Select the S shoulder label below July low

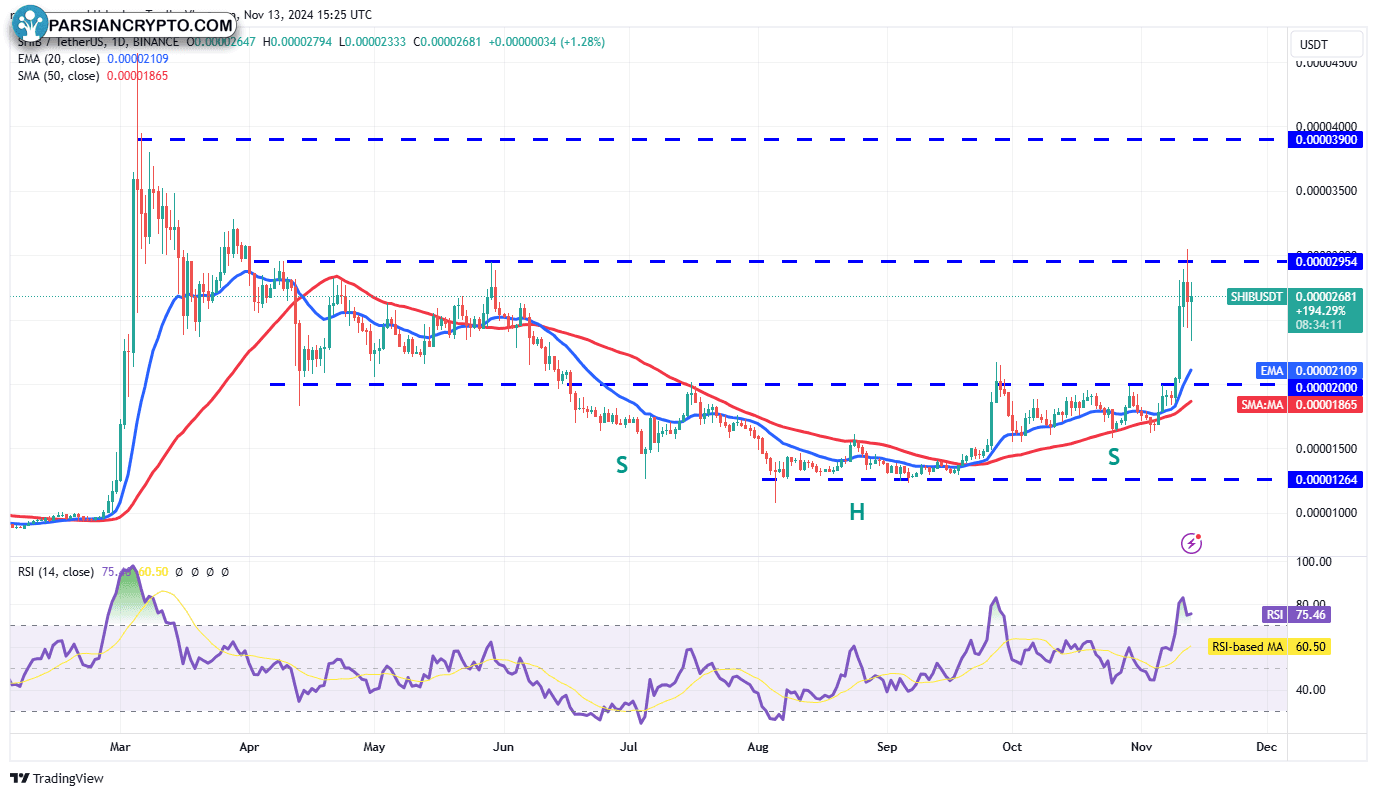click(622, 465)
